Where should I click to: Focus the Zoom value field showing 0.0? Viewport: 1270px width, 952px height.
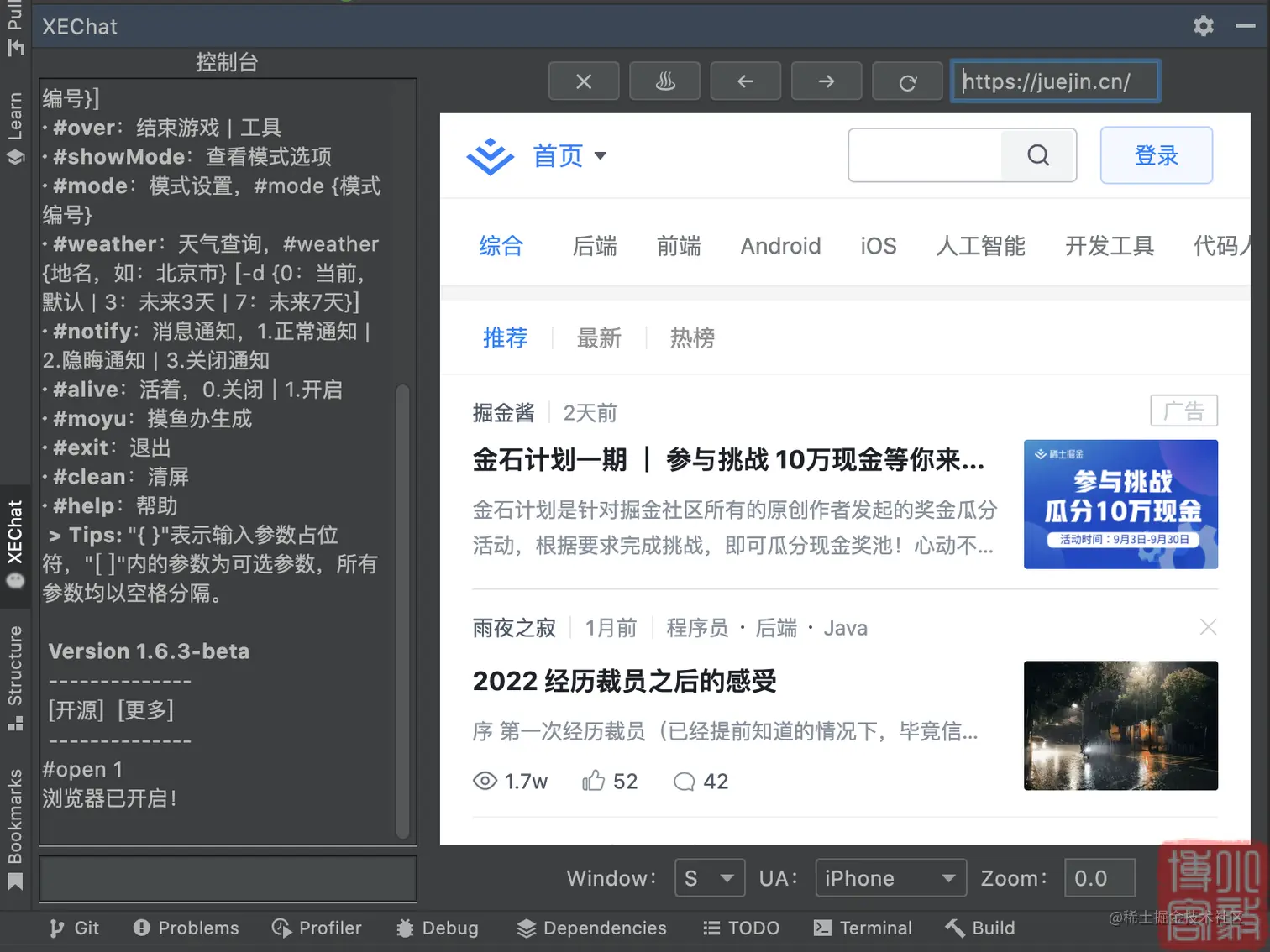pos(1099,878)
